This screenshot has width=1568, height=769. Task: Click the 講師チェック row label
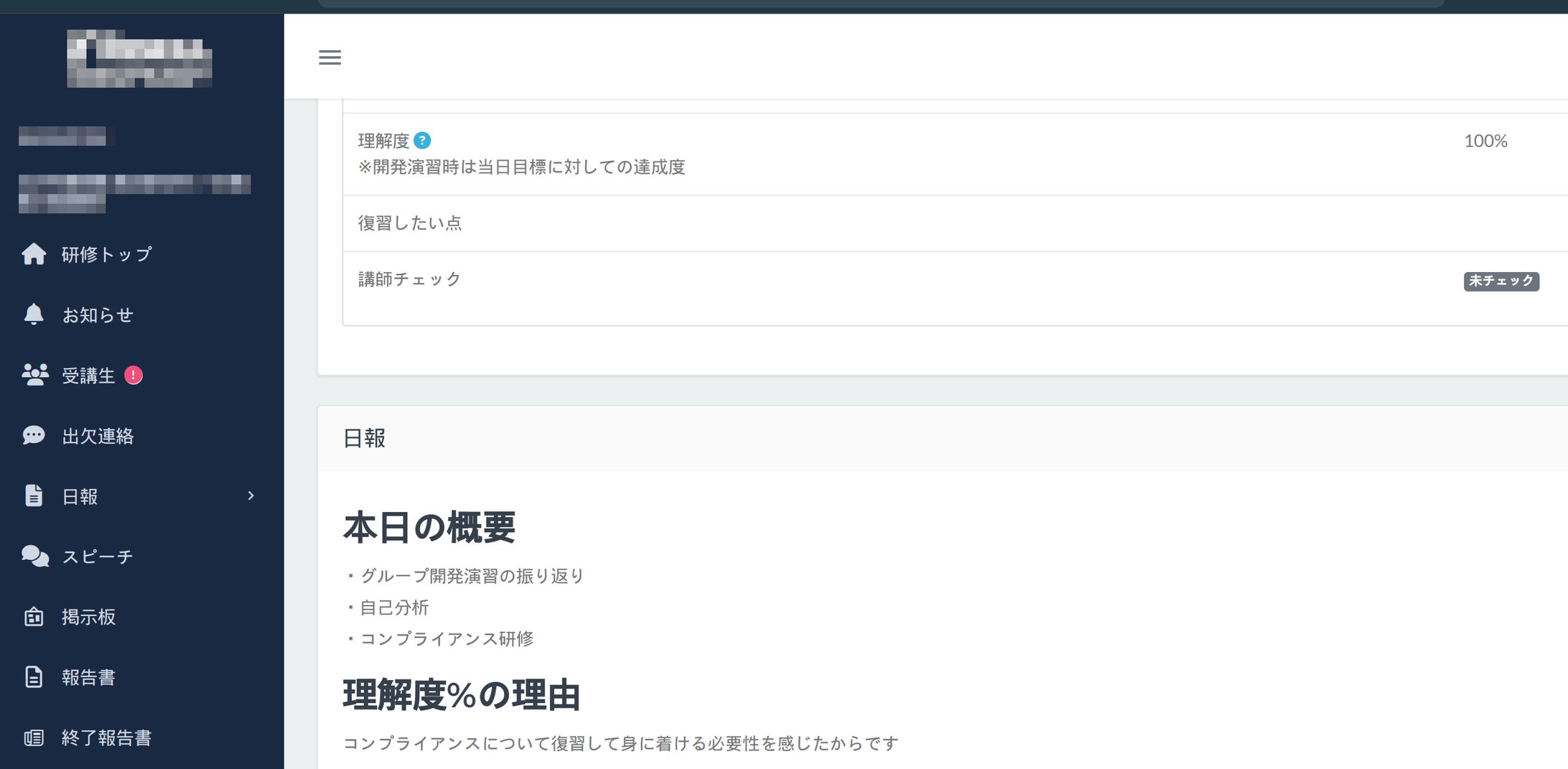(x=409, y=279)
